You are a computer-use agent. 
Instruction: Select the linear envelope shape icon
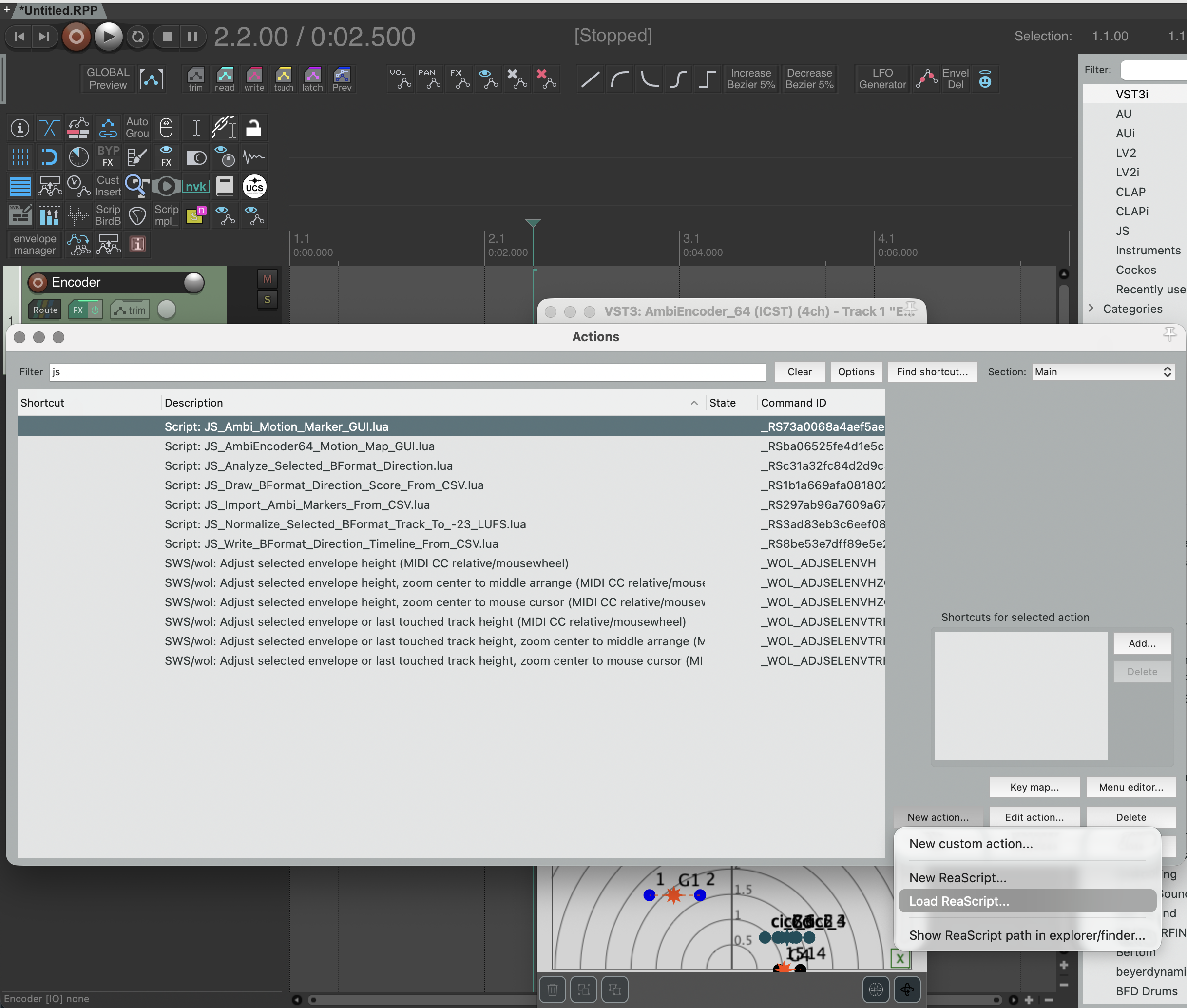(590, 79)
